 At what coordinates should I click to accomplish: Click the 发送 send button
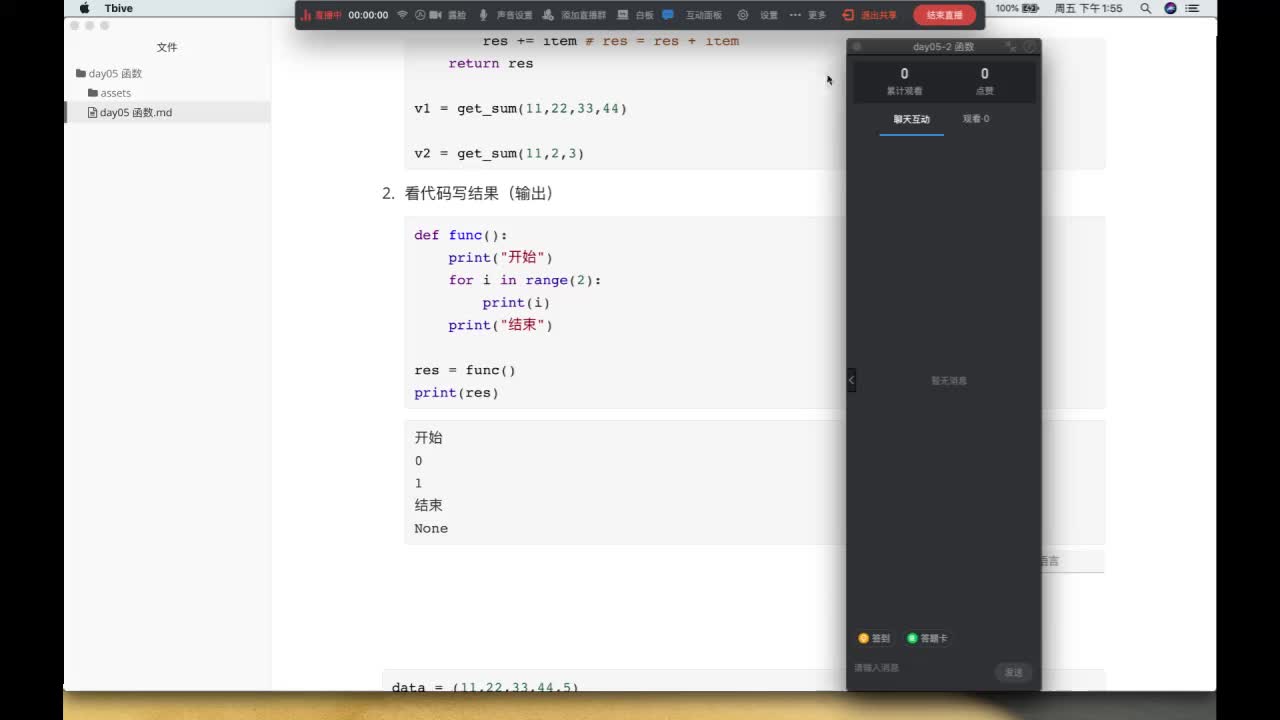point(1014,672)
